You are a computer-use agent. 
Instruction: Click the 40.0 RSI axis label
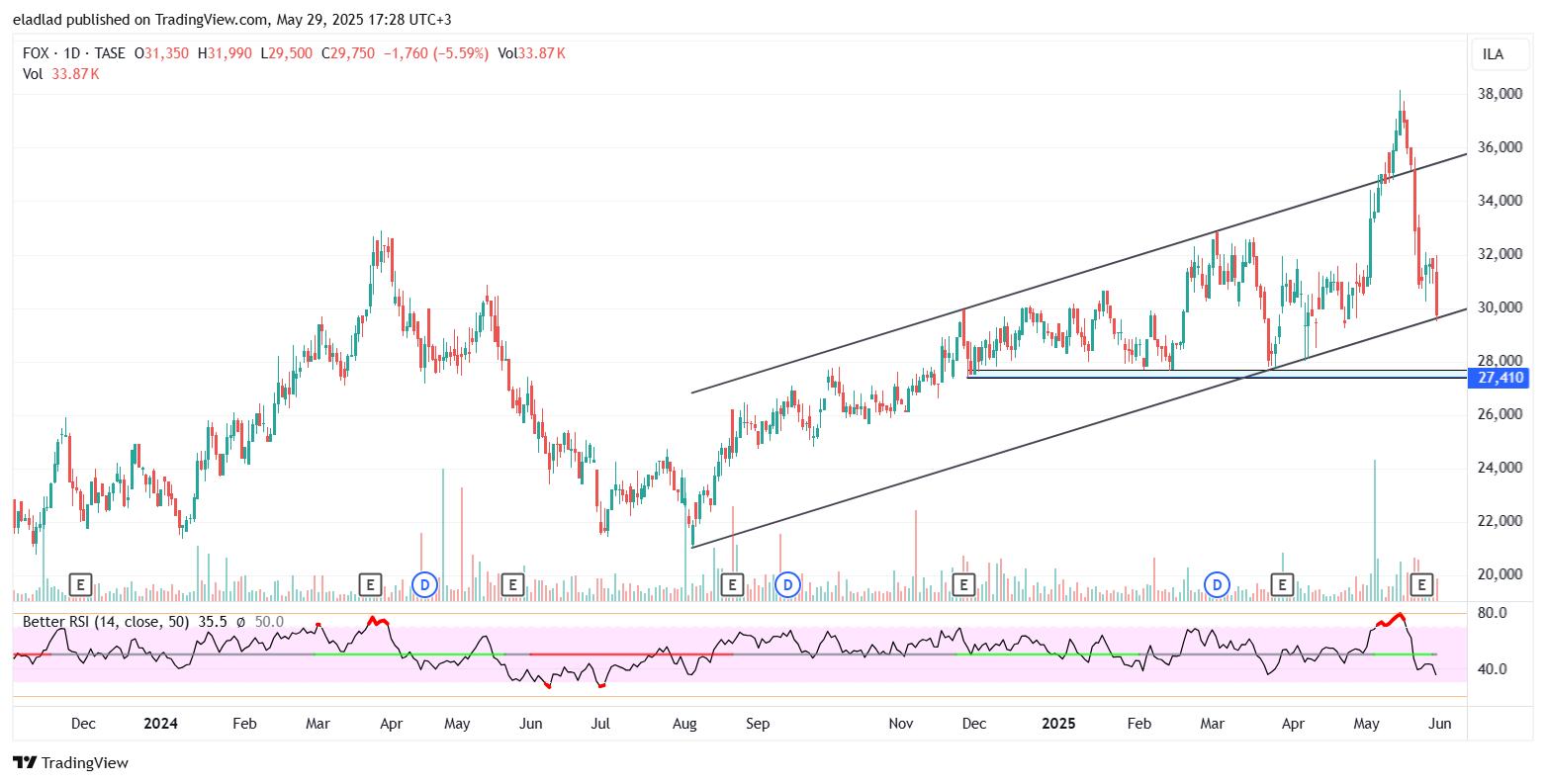point(1493,669)
